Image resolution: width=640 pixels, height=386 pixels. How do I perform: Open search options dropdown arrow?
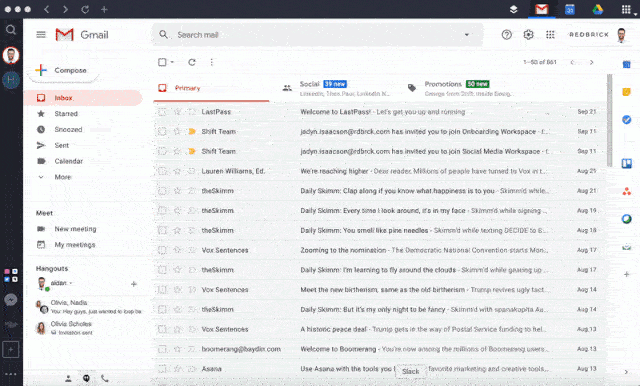coord(467,35)
